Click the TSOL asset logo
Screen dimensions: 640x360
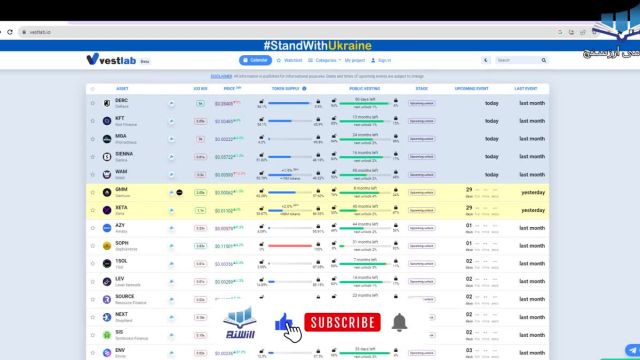(x=107, y=264)
